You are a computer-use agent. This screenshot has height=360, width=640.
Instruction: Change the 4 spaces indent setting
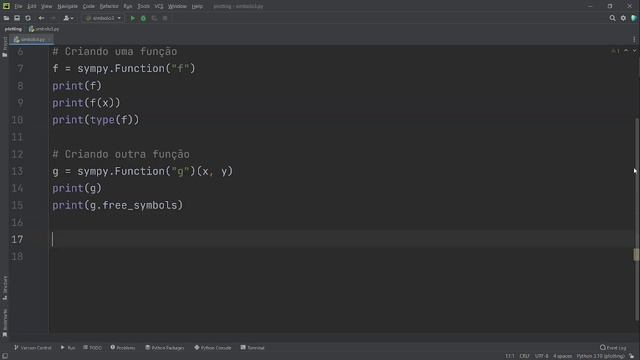click(x=562, y=356)
